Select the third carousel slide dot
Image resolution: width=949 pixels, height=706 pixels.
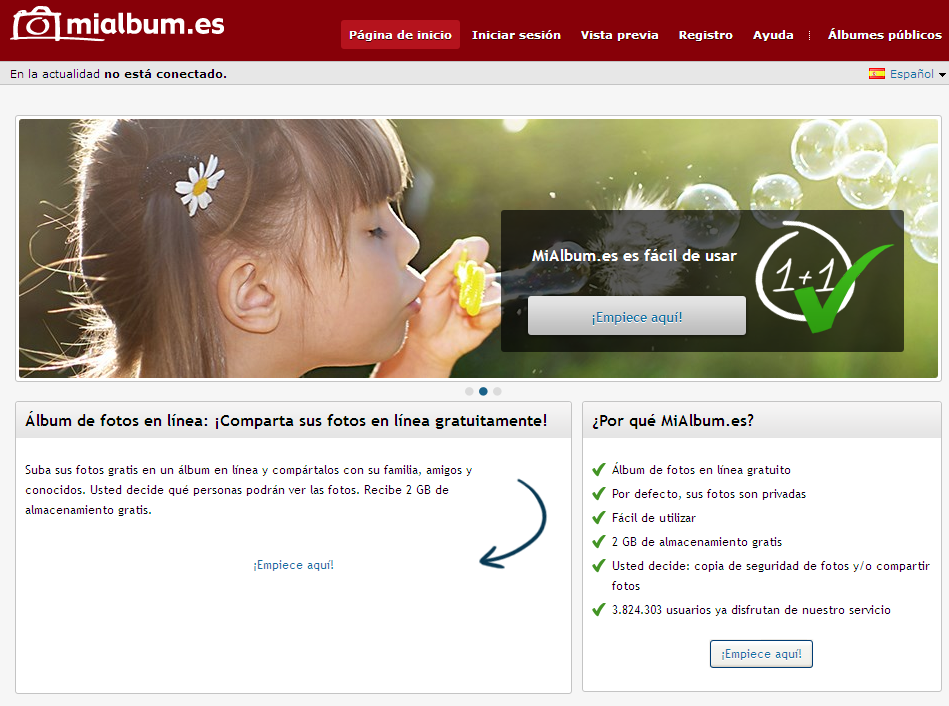(x=497, y=391)
